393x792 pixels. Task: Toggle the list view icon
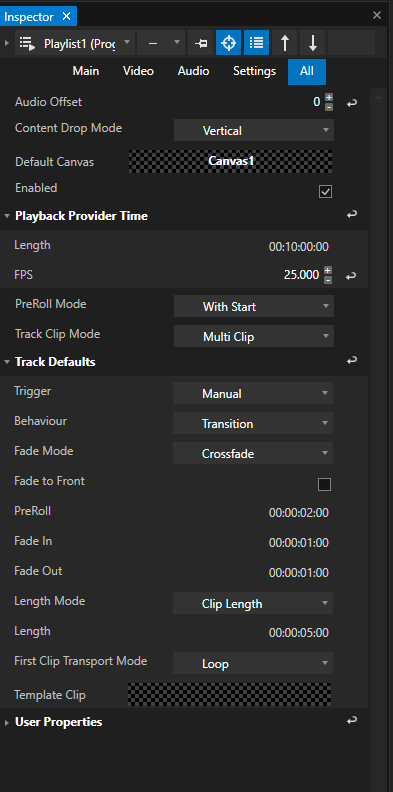[257, 43]
